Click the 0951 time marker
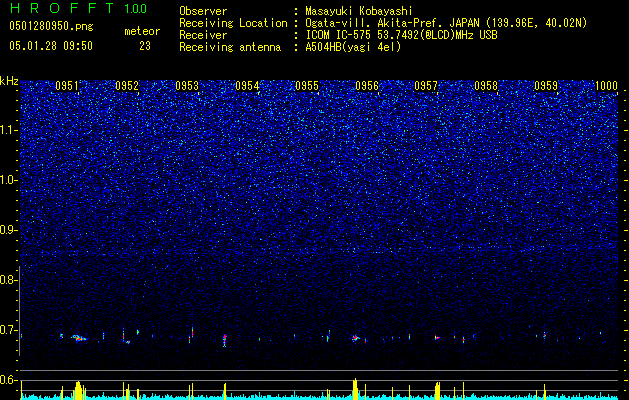629x400 pixels. (x=67, y=85)
